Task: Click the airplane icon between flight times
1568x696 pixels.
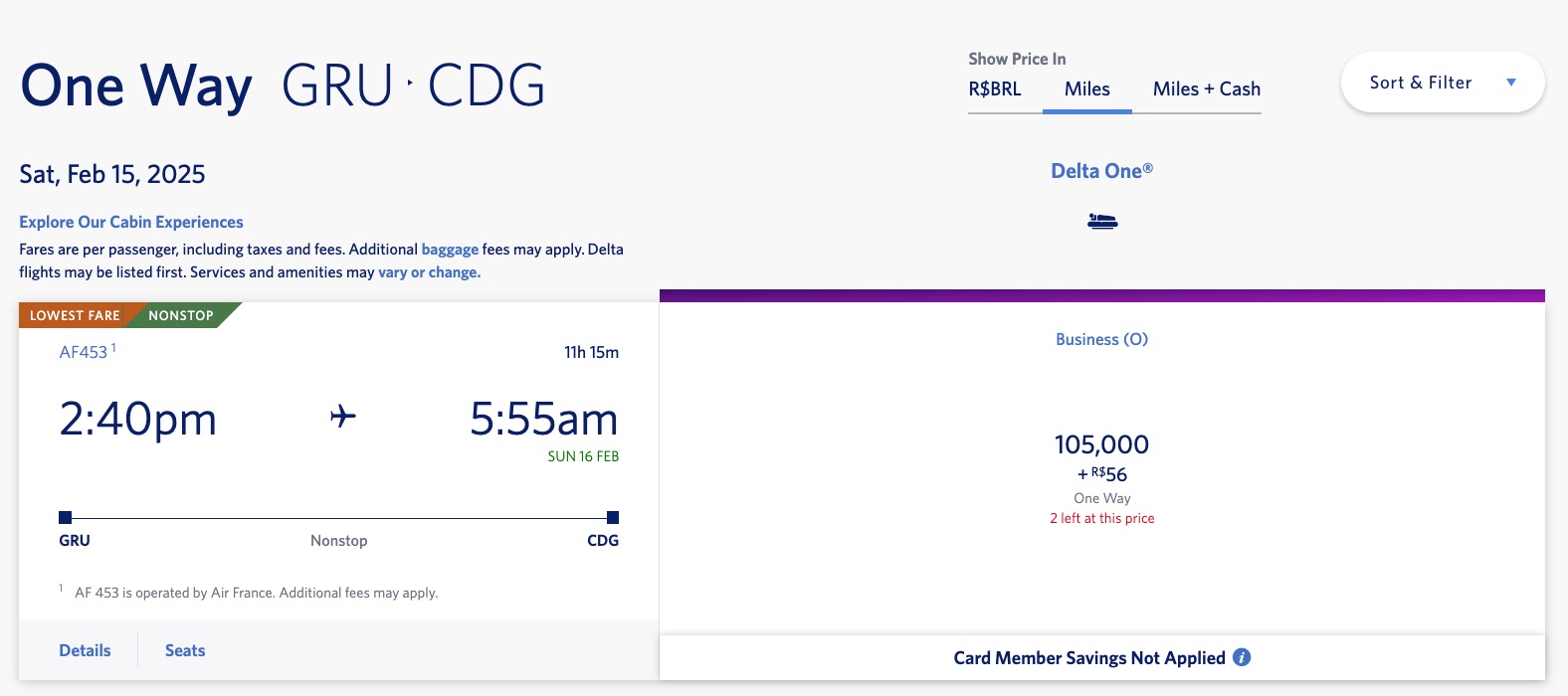Action: pyautogui.click(x=343, y=416)
